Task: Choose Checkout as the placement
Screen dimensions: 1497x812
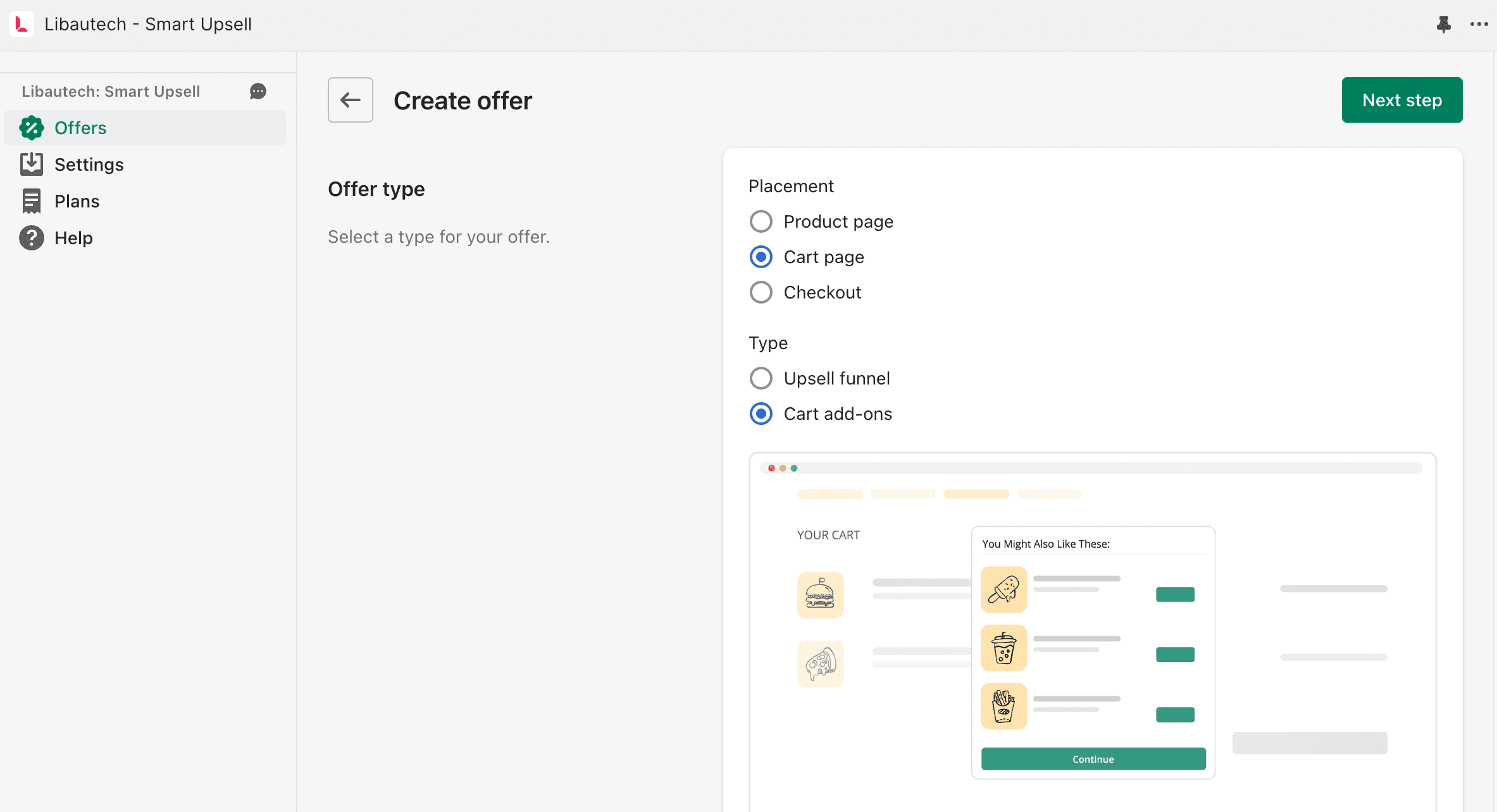Action: [x=761, y=292]
